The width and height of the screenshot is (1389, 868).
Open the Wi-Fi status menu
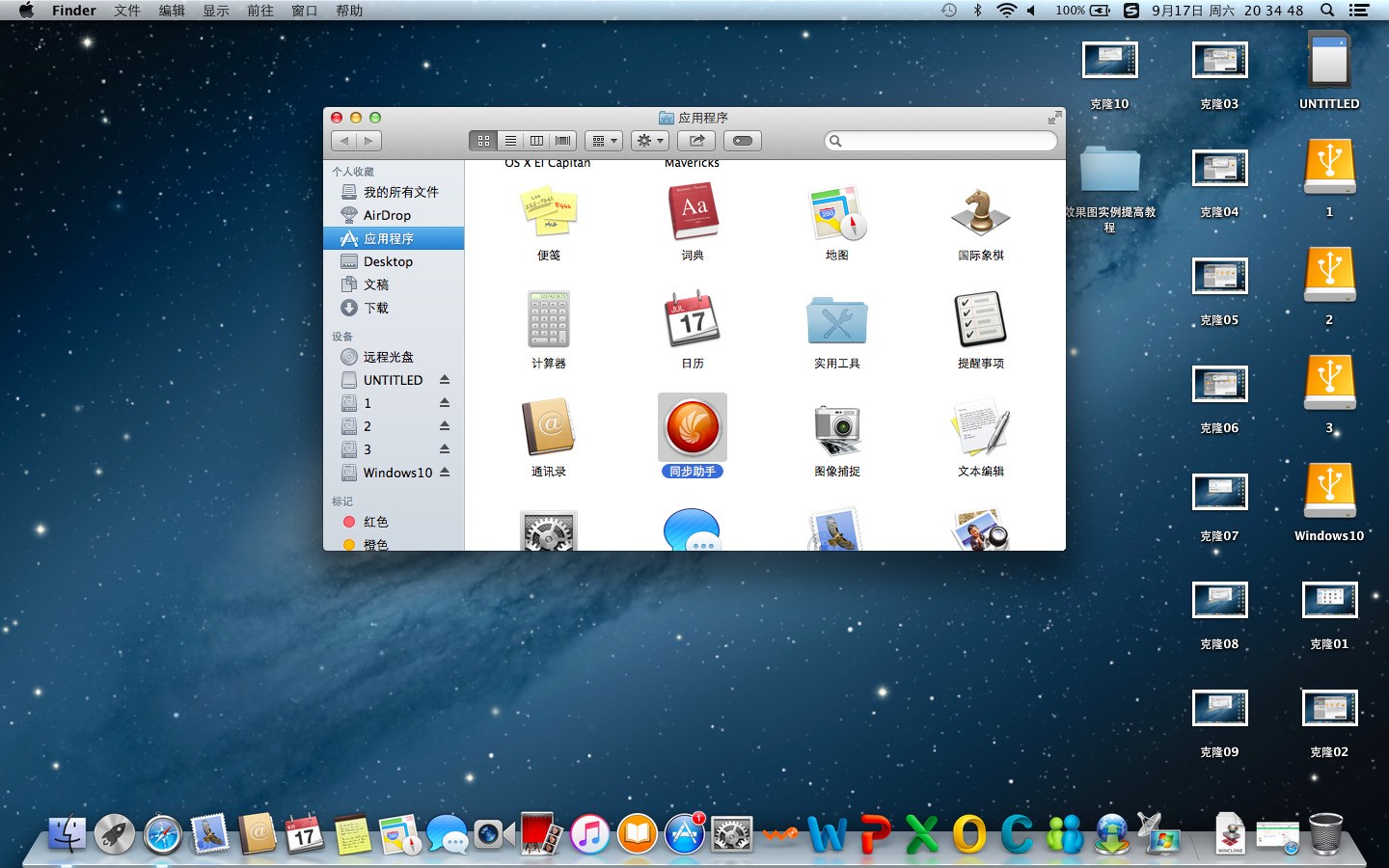coord(1006,11)
